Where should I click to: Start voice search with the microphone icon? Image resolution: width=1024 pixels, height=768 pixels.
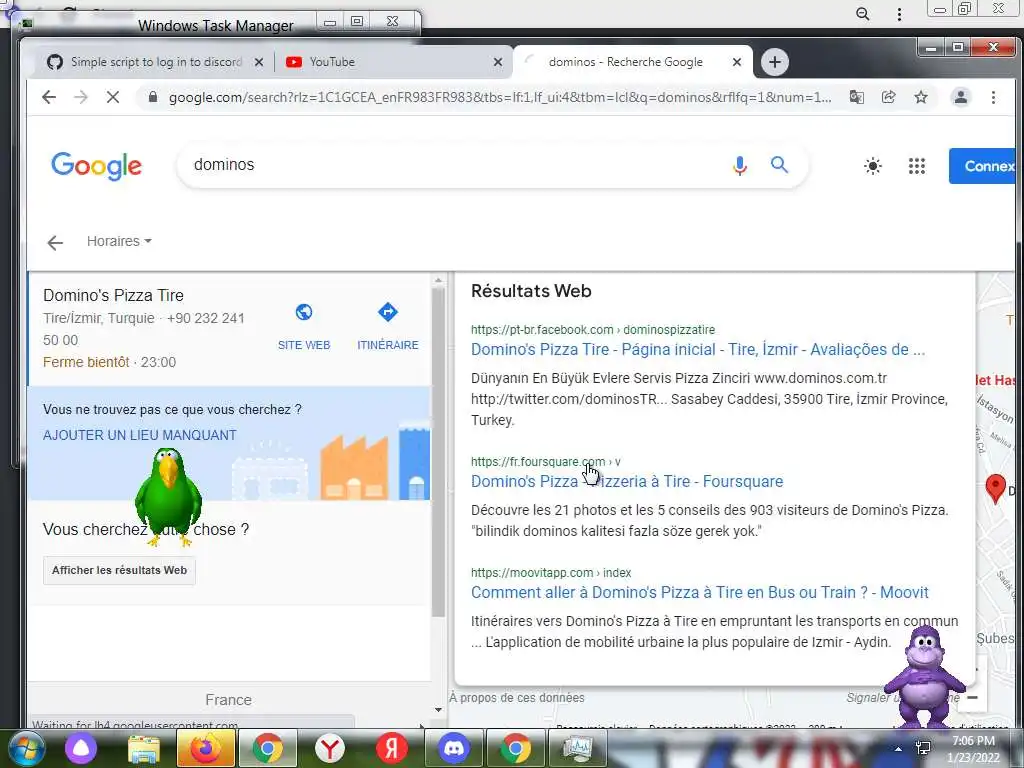(739, 165)
